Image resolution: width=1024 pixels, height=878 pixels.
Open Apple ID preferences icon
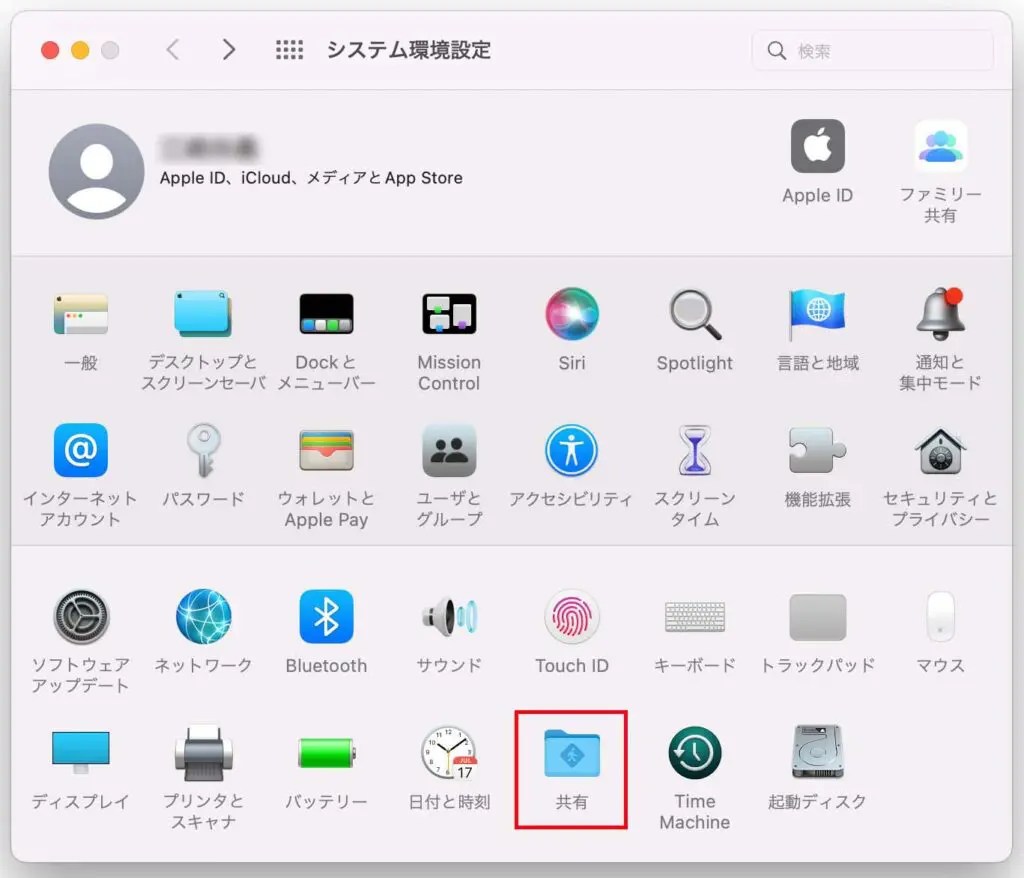[x=817, y=146]
